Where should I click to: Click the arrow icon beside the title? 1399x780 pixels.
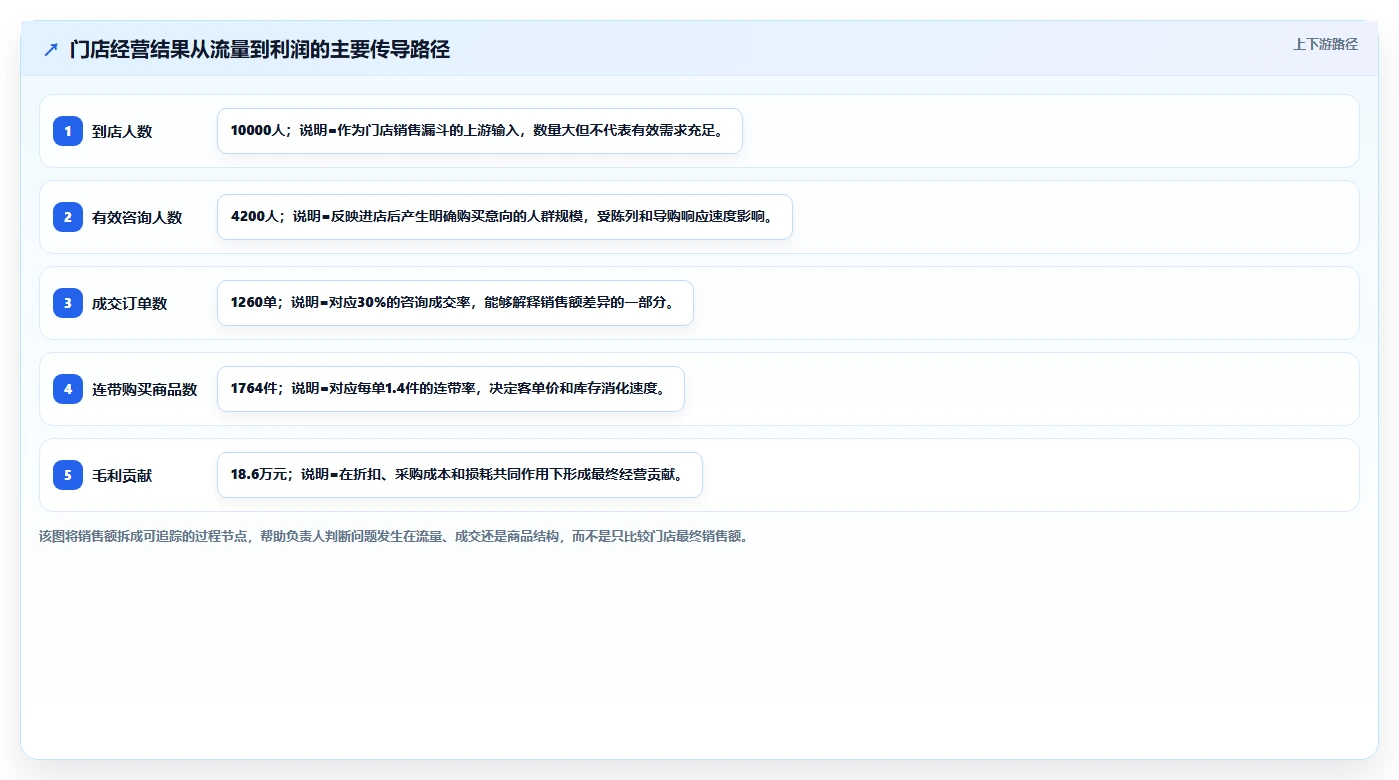click(x=51, y=50)
